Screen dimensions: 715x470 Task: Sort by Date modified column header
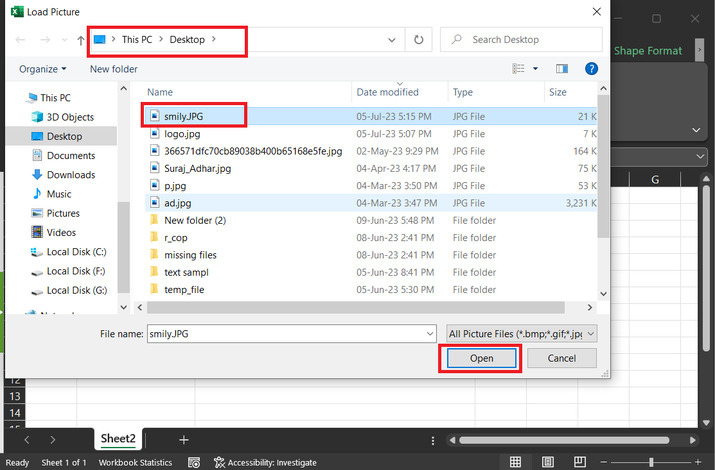[388, 92]
